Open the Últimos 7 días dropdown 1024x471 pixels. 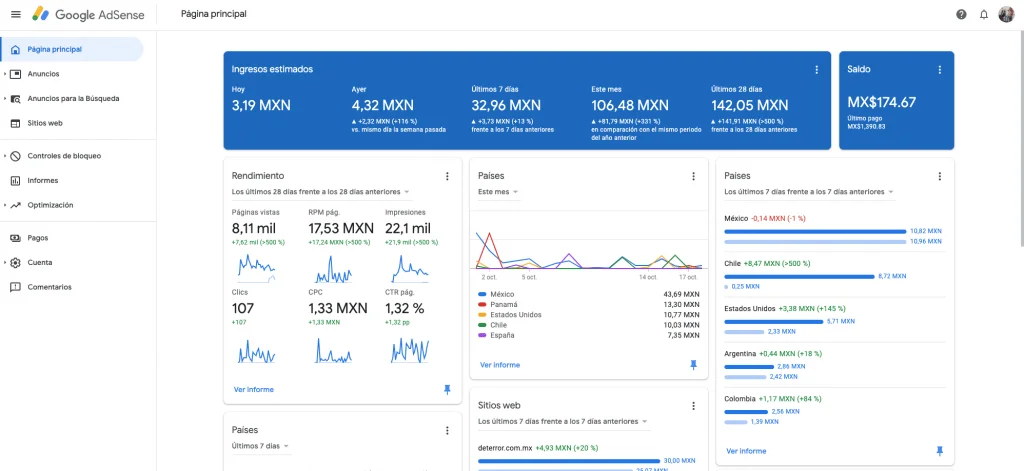click(x=261, y=446)
